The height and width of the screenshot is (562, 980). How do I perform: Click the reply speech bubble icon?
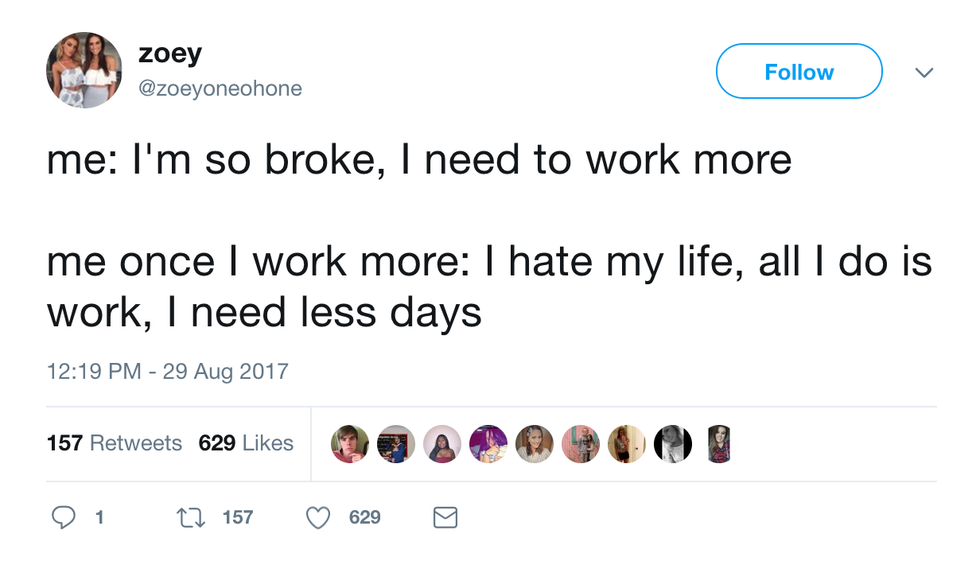pyautogui.click(x=62, y=517)
